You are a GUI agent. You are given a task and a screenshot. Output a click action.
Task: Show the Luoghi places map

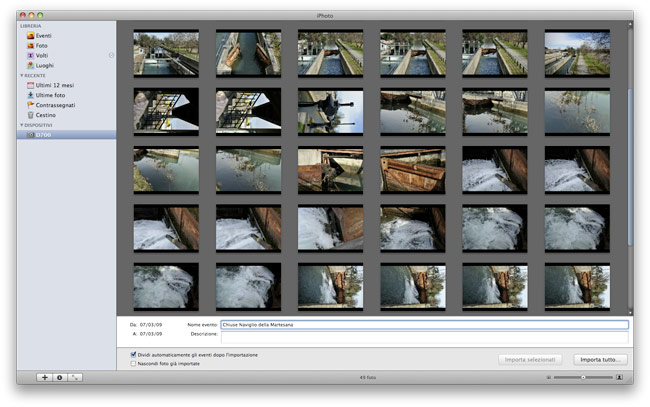click(x=40, y=65)
